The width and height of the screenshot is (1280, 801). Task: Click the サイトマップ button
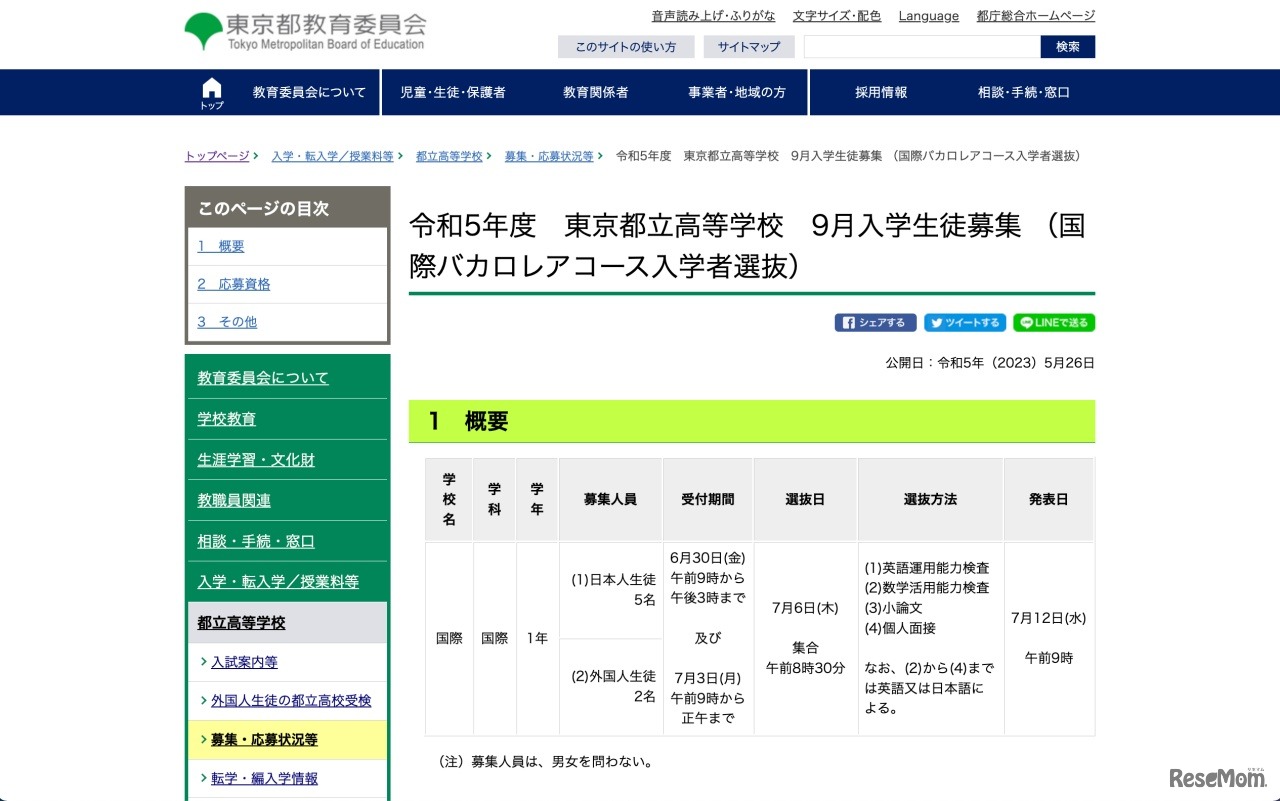tap(748, 47)
